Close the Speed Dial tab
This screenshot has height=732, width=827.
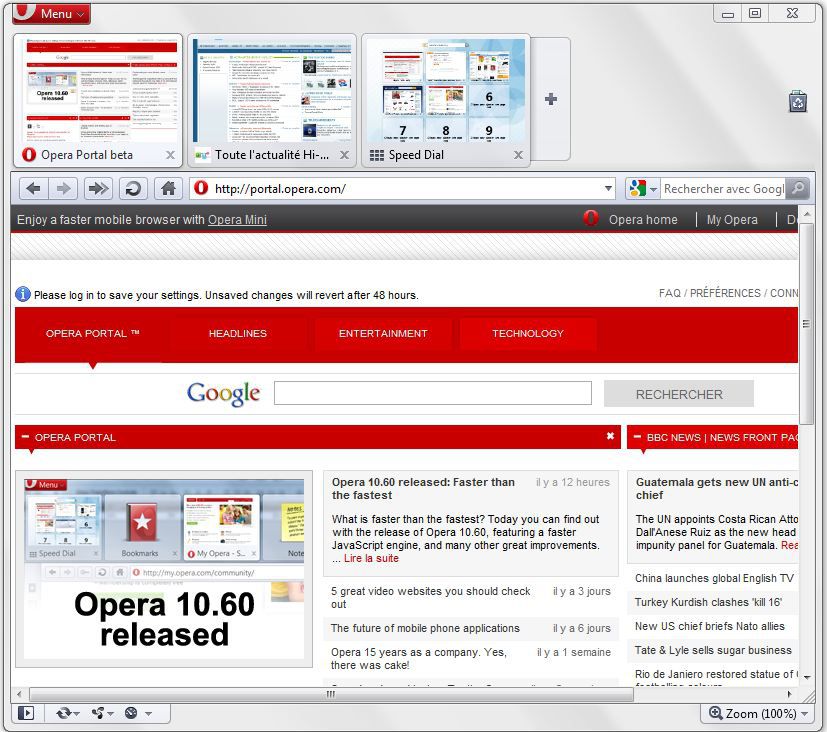[518, 155]
